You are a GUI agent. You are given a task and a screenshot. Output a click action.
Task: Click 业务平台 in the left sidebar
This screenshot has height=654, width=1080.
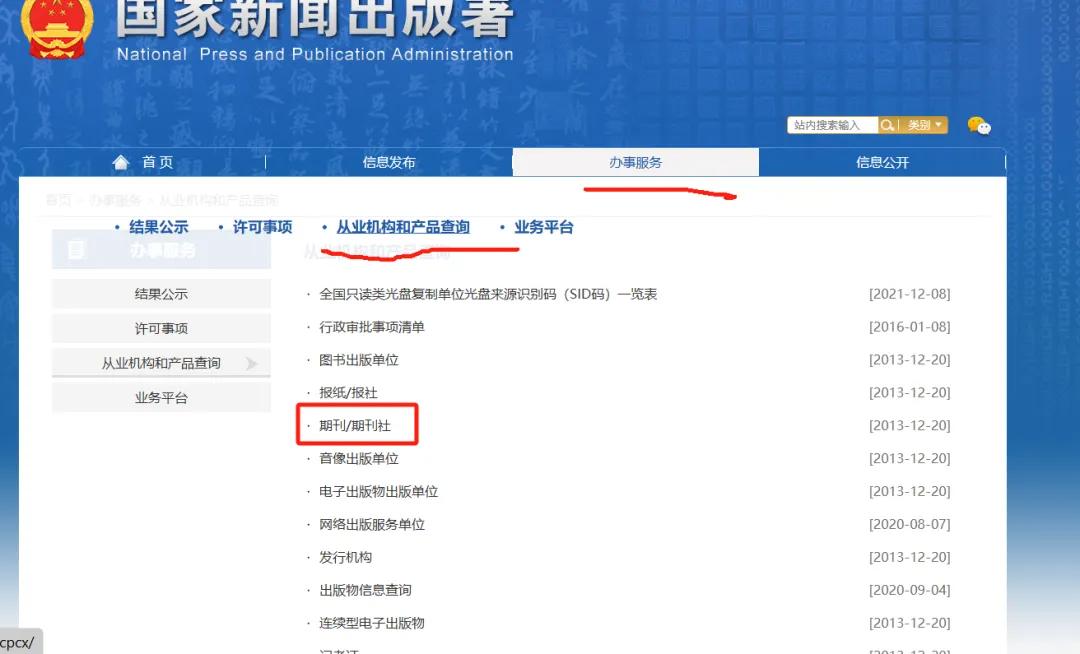pos(161,398)
